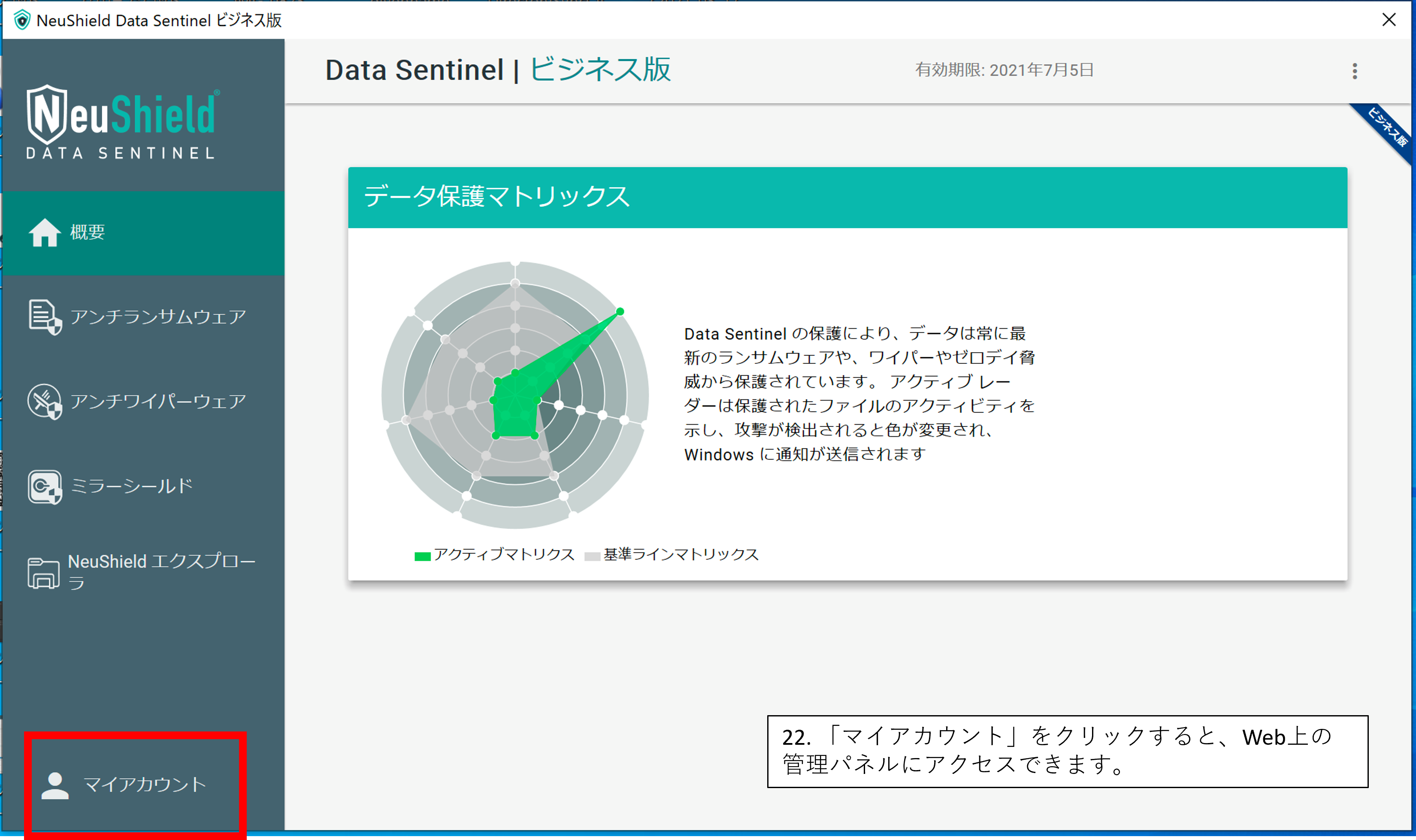1416x840 pixels.
Task: Go to ミラーシールド section
Action: point(131,486)
